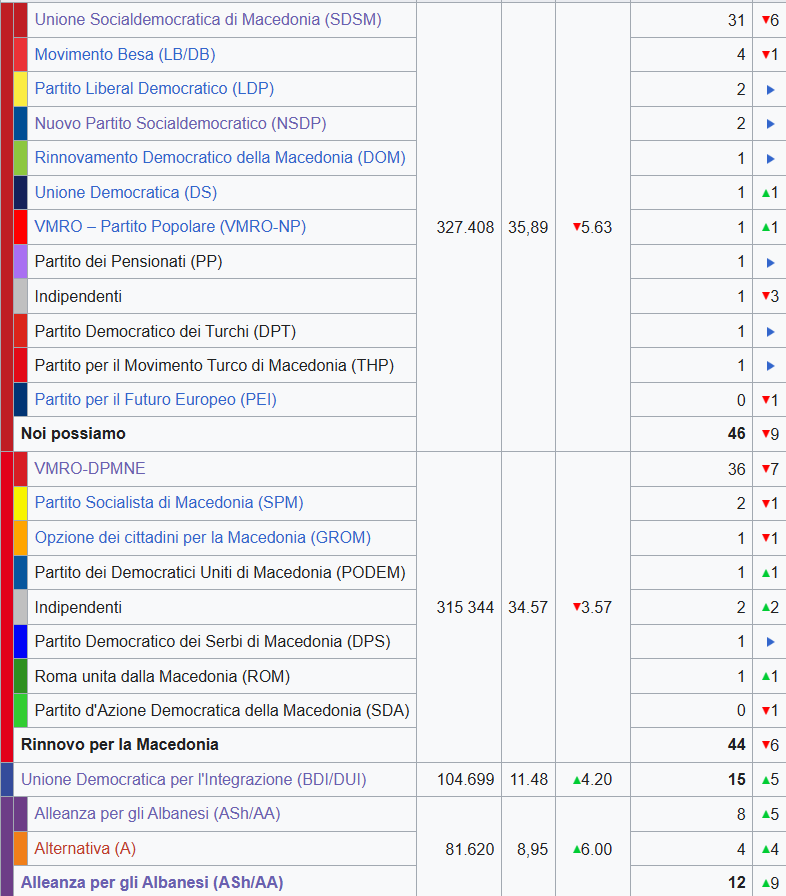
Task: Open Unione Socialdemocratica di Macedonia (SDSM) link
Action: click(x=207, y=19)
